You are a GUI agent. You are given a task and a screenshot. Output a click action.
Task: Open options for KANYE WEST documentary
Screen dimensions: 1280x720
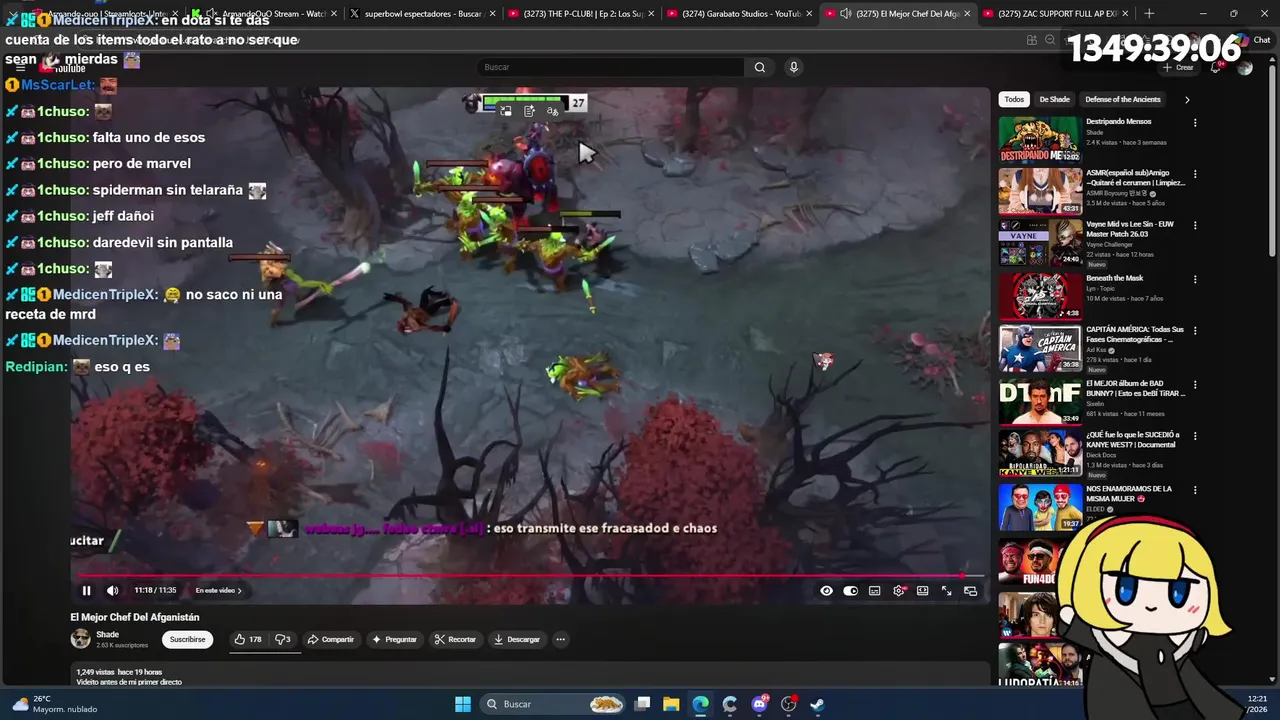pyautogui.click(x=1195, y=436)
